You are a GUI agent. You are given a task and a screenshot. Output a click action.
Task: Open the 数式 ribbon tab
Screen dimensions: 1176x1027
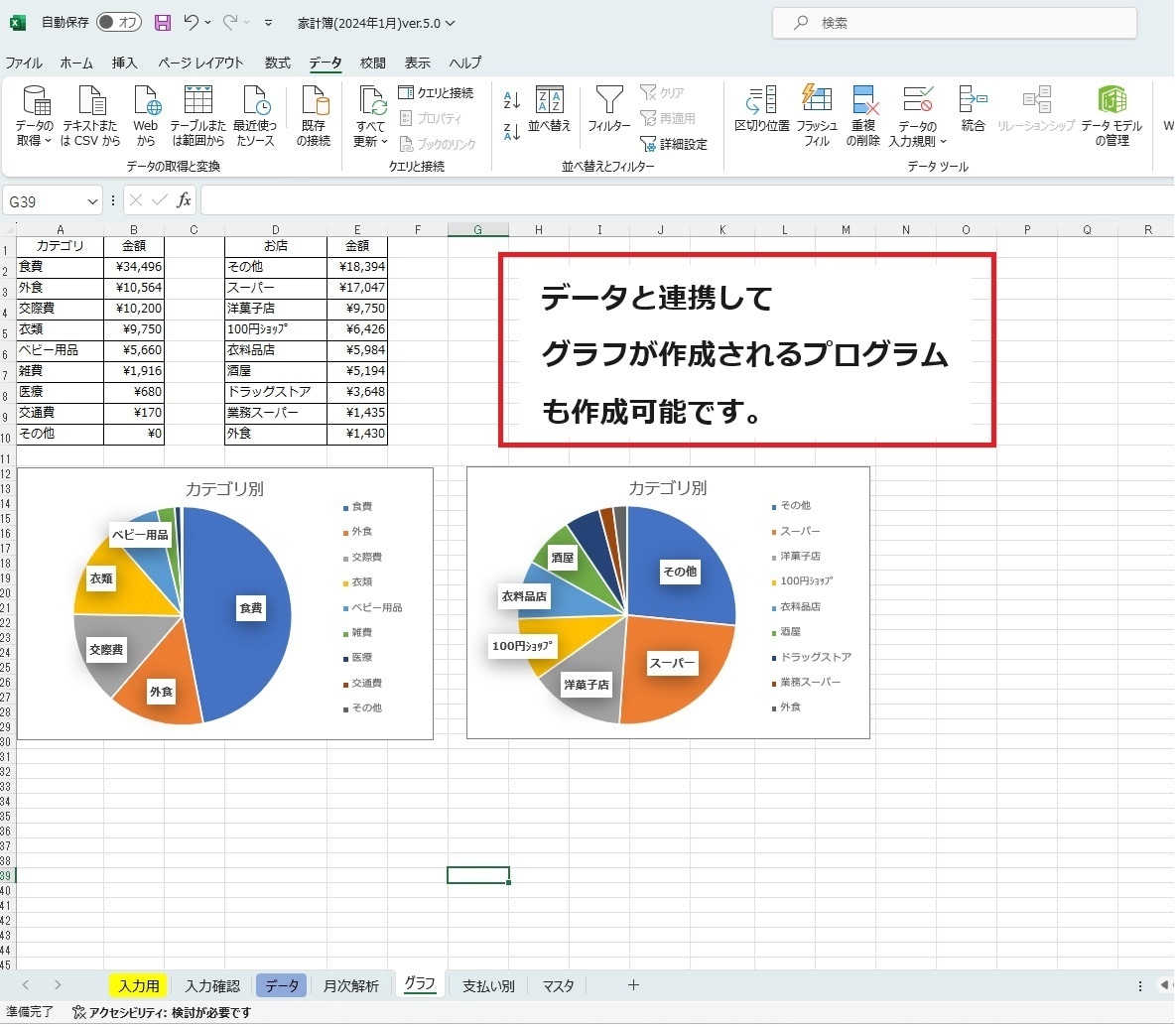278,63
